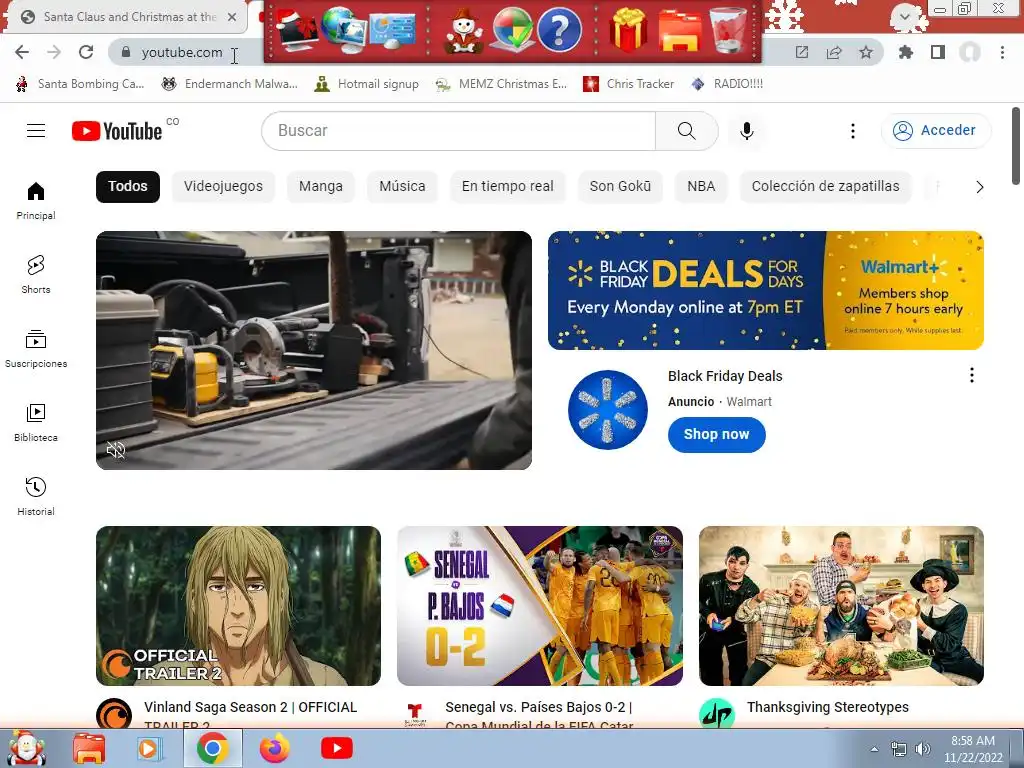The image size is (1024, 768).
Task: Click the Walmart Black Friday banner
Action: click(765, 290)
